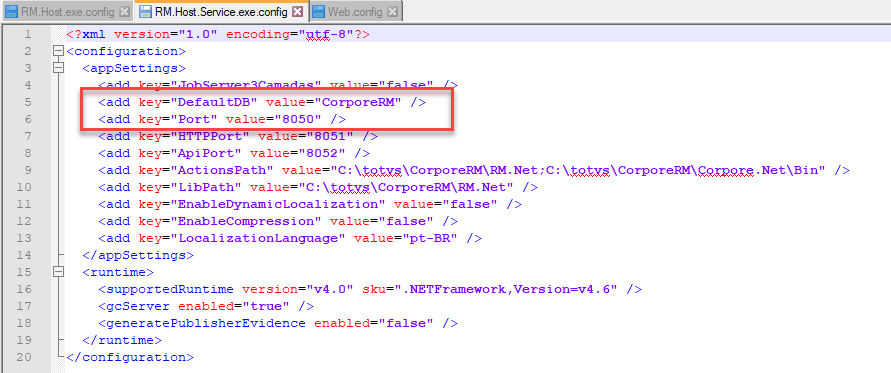The height and width of the screenshot is (373, 891).
Task: Click the "generatePublisherEvidence" element text
Action: click(x=206, y=324)
